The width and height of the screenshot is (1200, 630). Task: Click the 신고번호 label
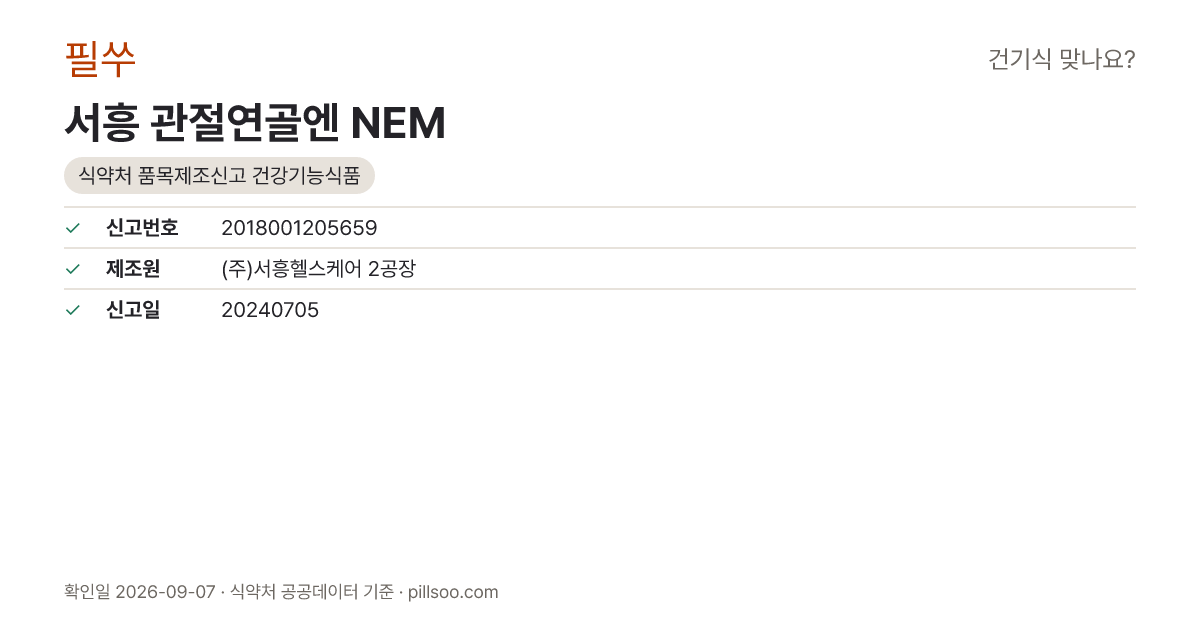(142, 228)
